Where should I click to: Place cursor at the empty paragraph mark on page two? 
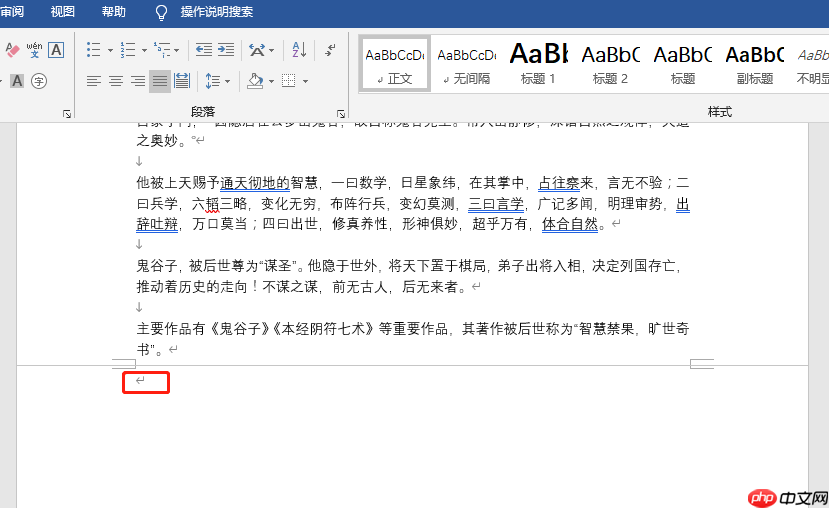tap(140, 380)
